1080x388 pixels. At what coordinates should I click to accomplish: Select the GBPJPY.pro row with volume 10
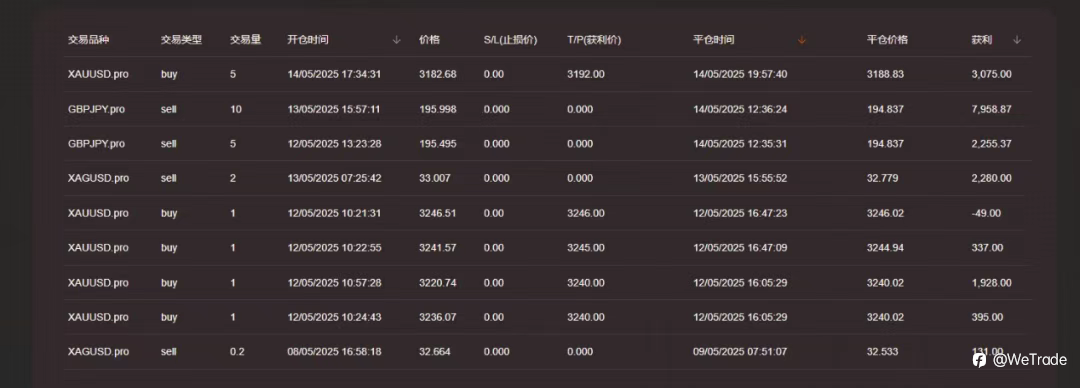[x=548, y=109]
